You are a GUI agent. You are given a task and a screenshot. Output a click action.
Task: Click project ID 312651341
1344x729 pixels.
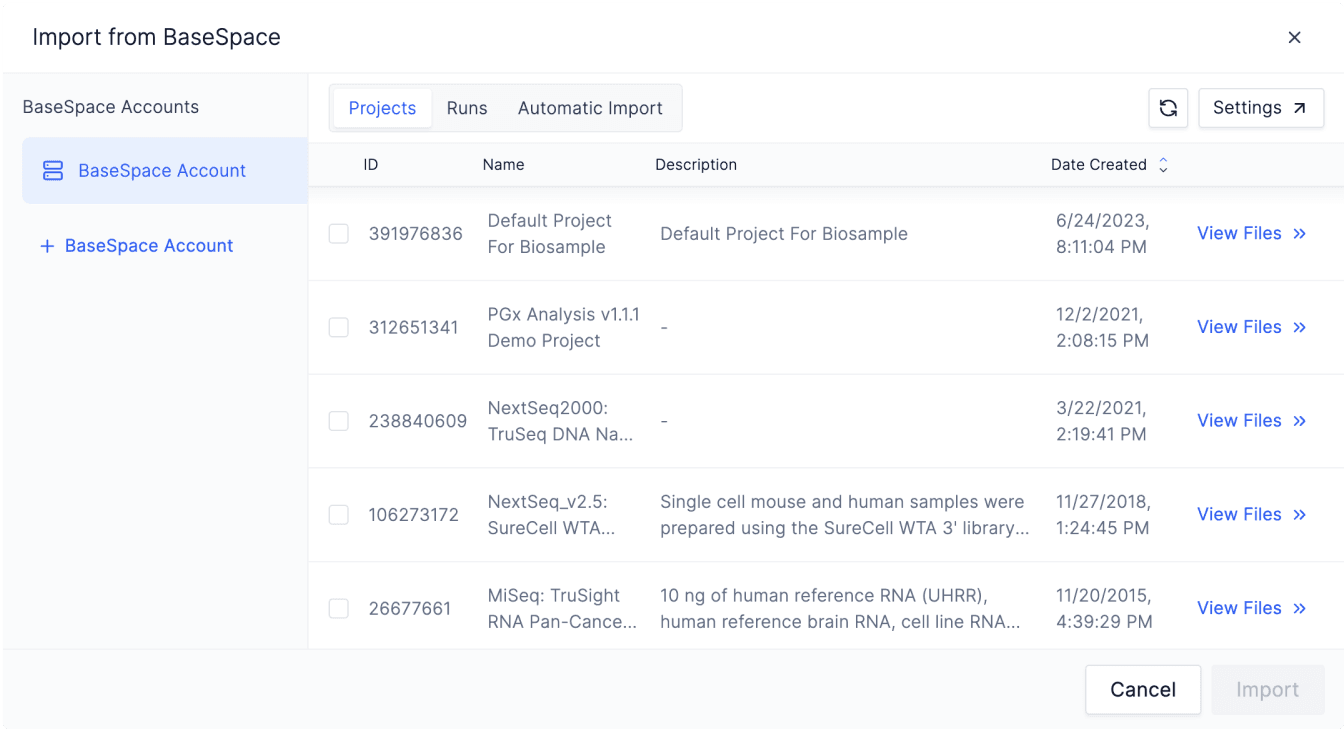coord(413,328)
